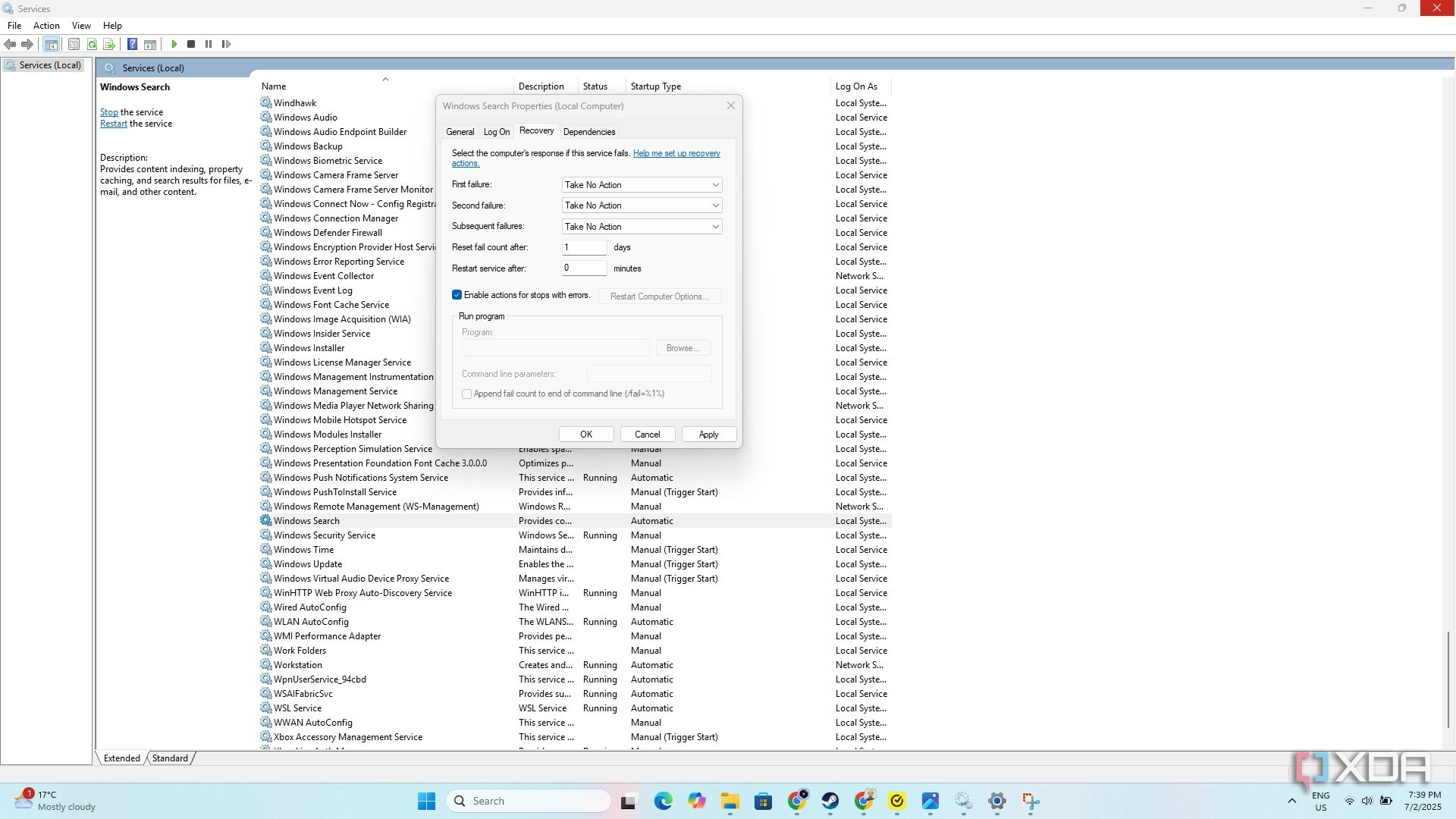
Task: Sort by the Log On As column header
Action: (x=861, y=86)
